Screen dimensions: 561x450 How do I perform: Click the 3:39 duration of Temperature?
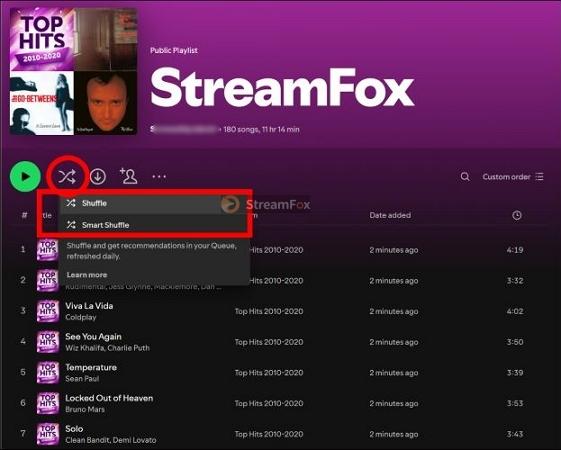pos(515,373)
